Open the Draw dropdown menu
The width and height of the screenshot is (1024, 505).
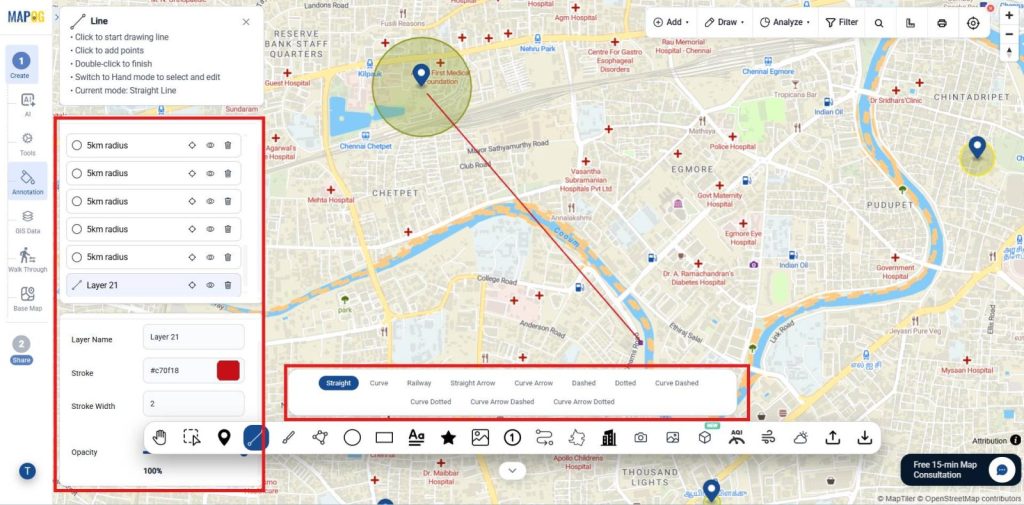724,22
